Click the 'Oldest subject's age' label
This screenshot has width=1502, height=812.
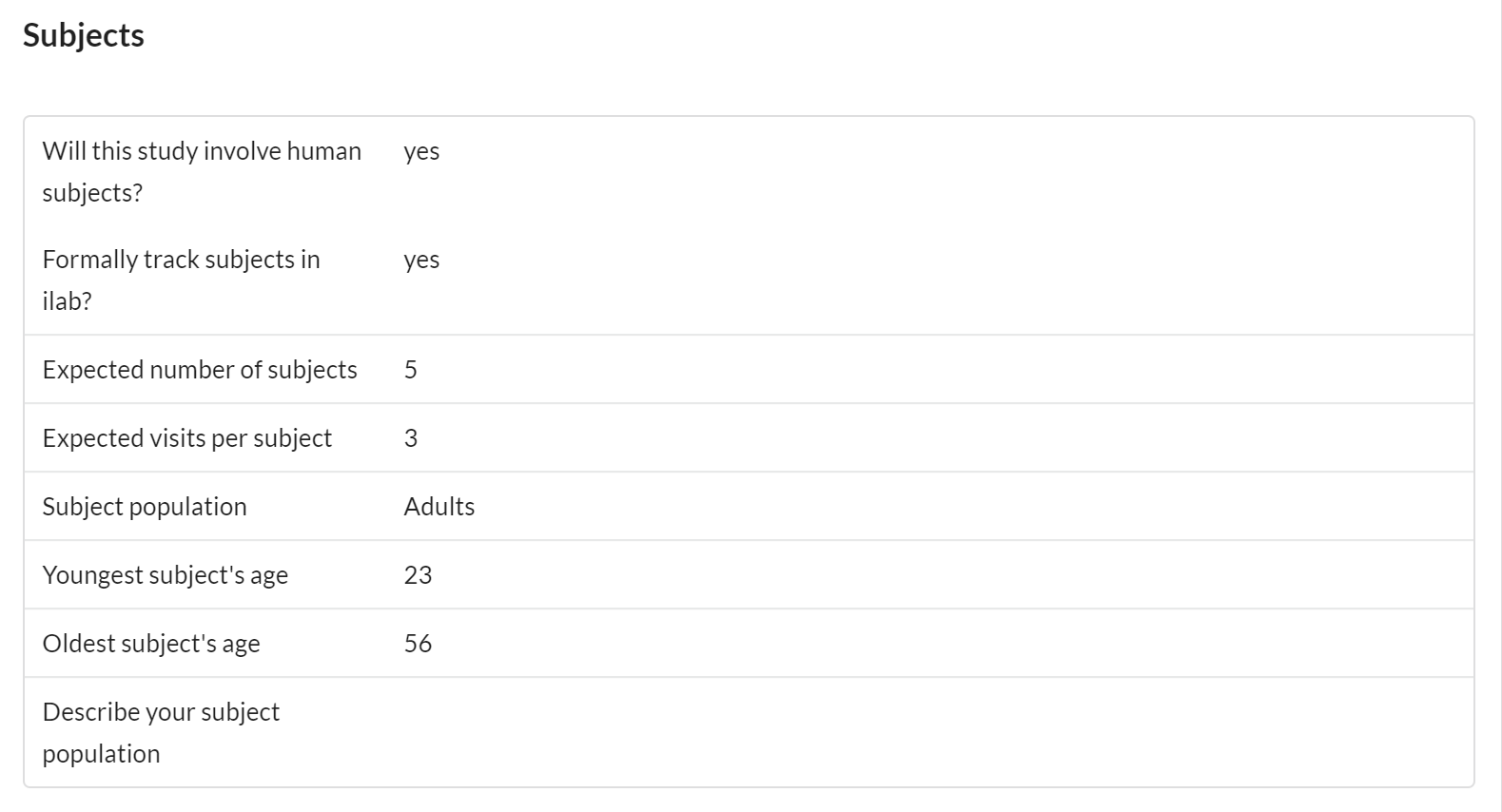pos(151,644)
